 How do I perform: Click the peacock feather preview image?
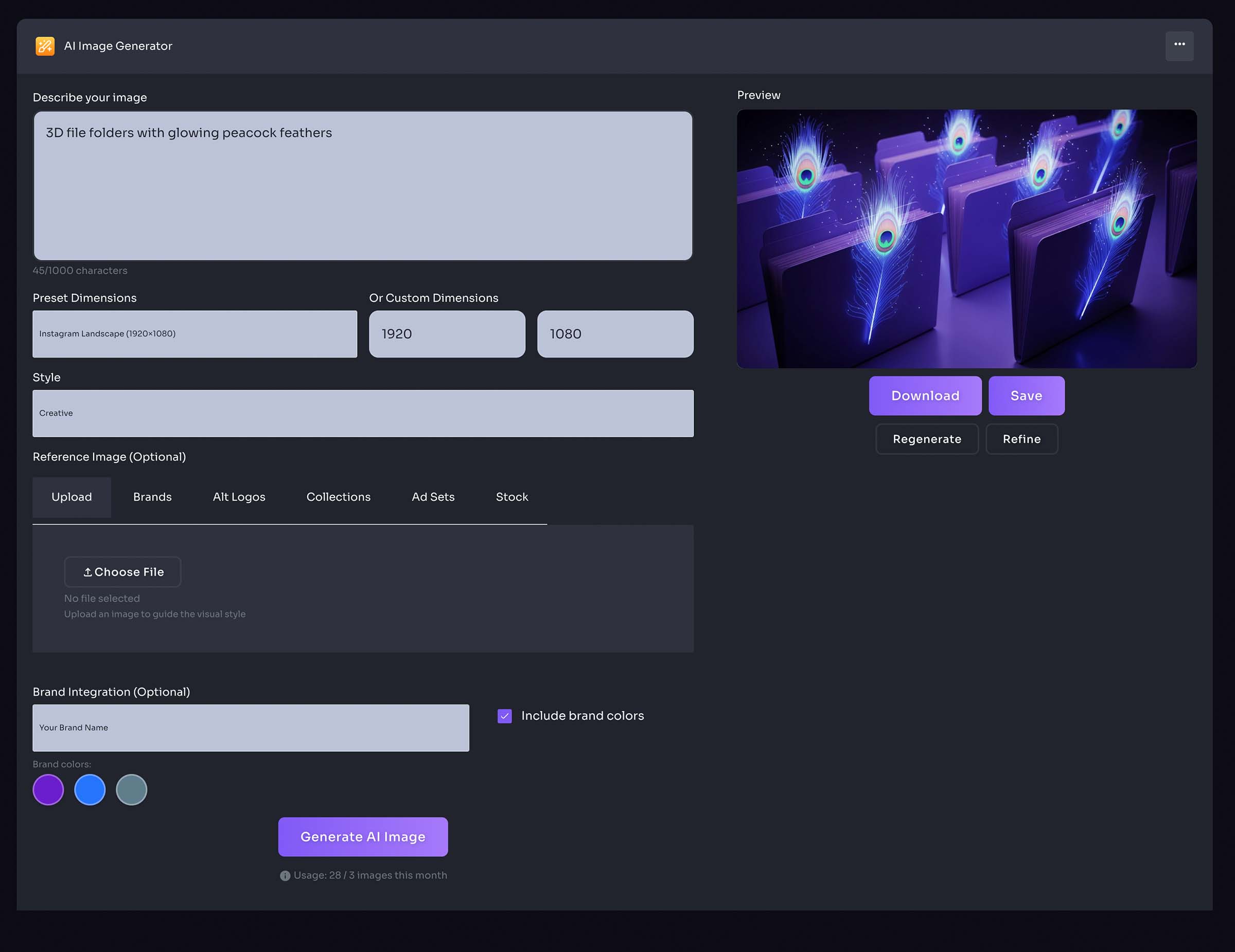pos(966,239)
